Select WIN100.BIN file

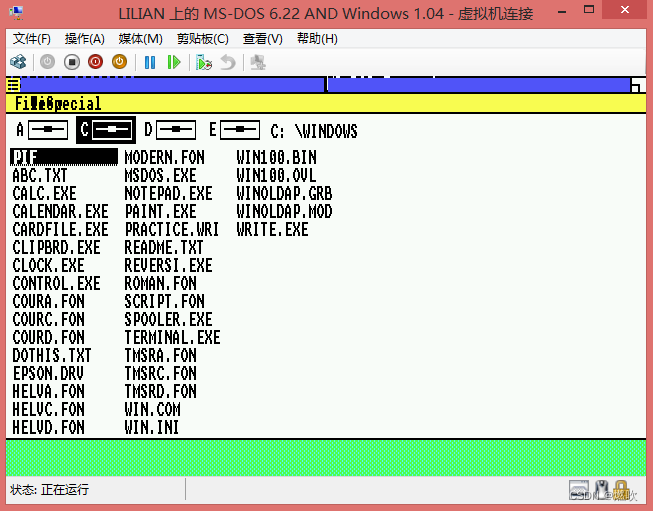click(x=277, y=157)
